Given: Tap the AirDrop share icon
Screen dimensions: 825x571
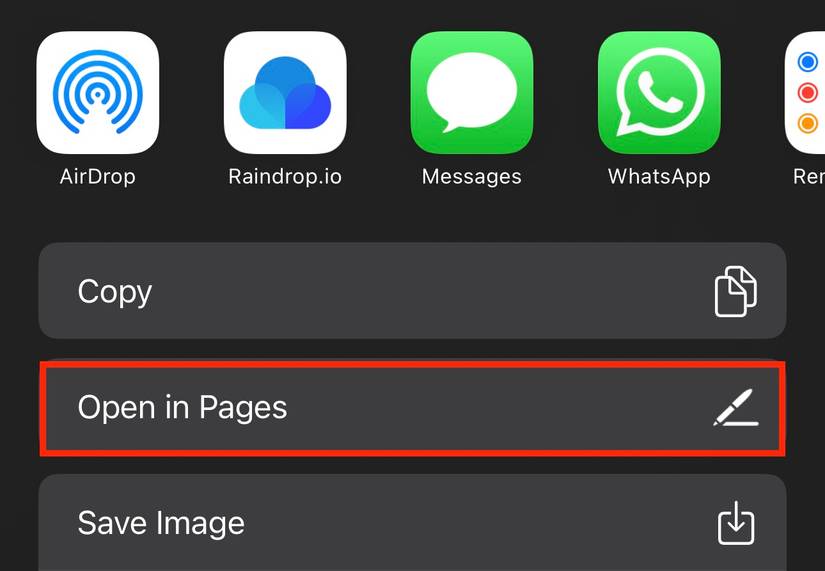Looking at the screenshot, I should pos(98,93).
